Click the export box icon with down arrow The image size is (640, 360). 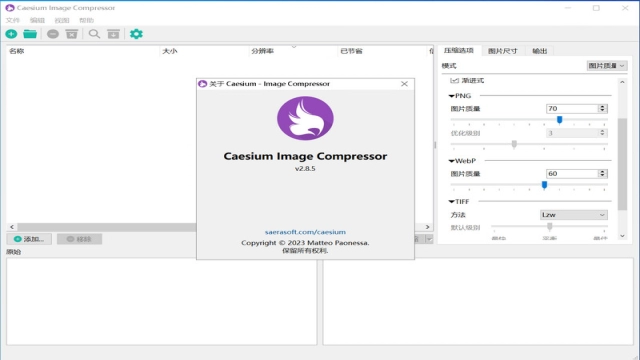click(x=113, y=34)
